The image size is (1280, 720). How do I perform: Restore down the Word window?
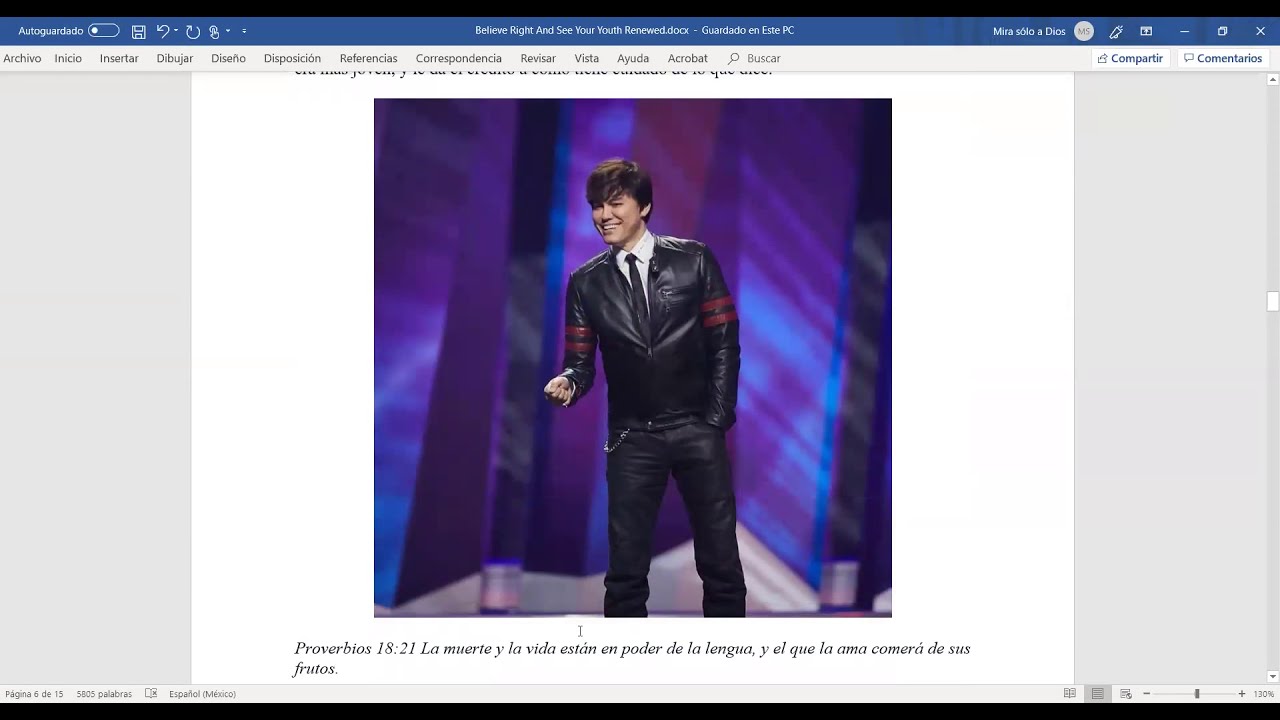(1222, 31)
